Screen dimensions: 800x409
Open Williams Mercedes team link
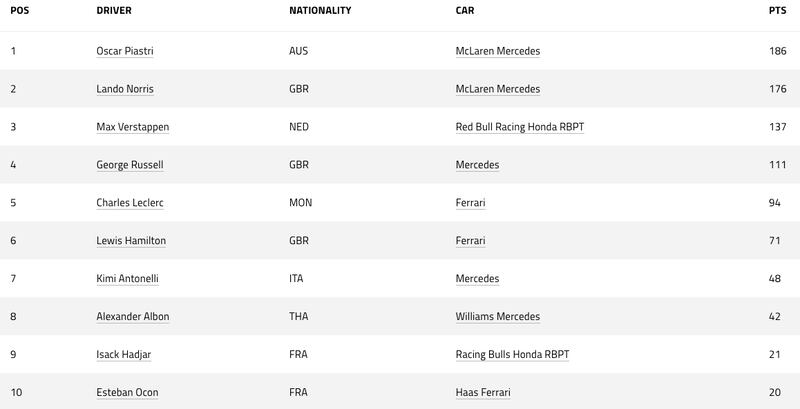498,316
